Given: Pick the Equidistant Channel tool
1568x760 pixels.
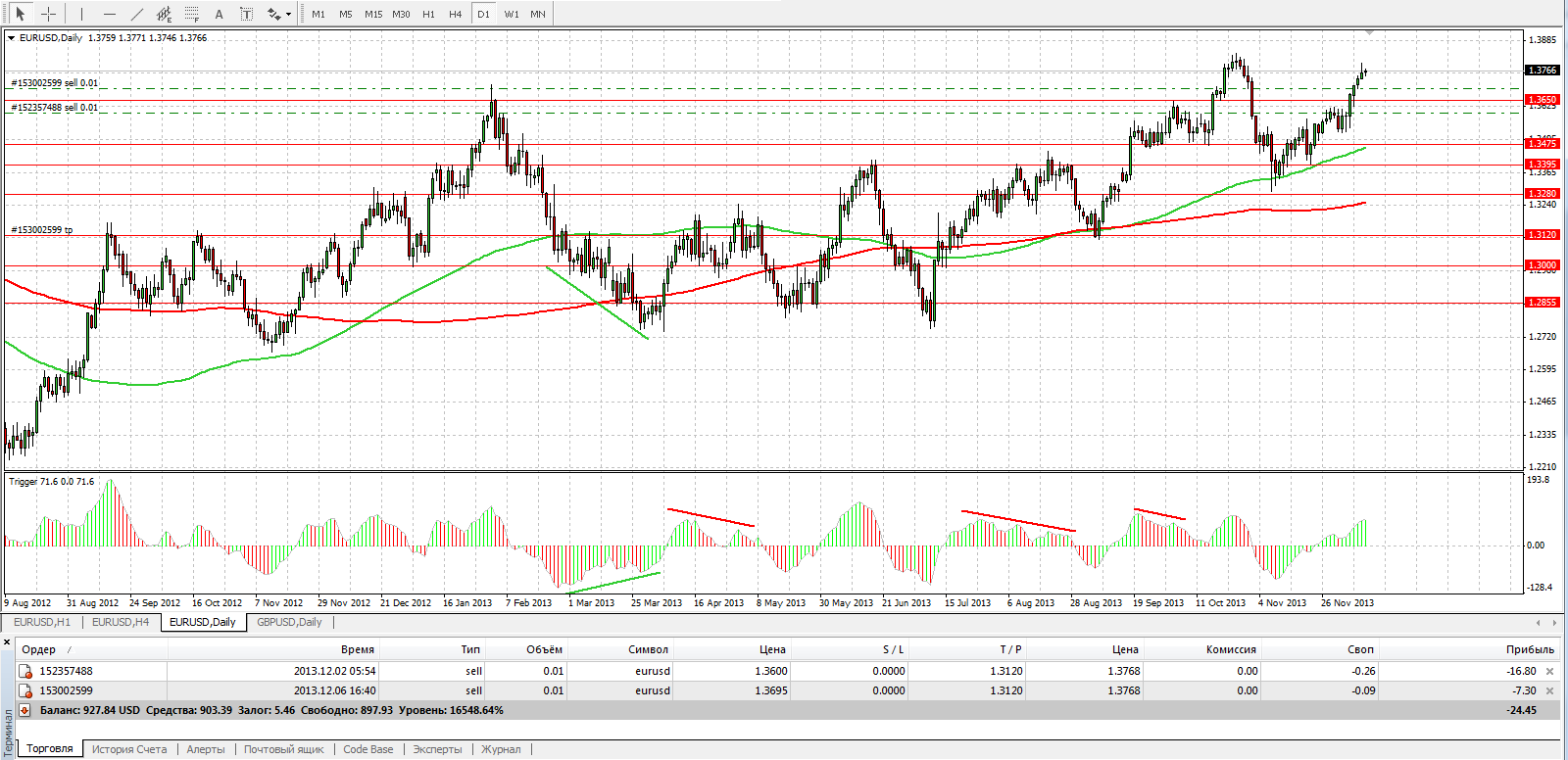Looking at the screenshot, I should 164,14.
